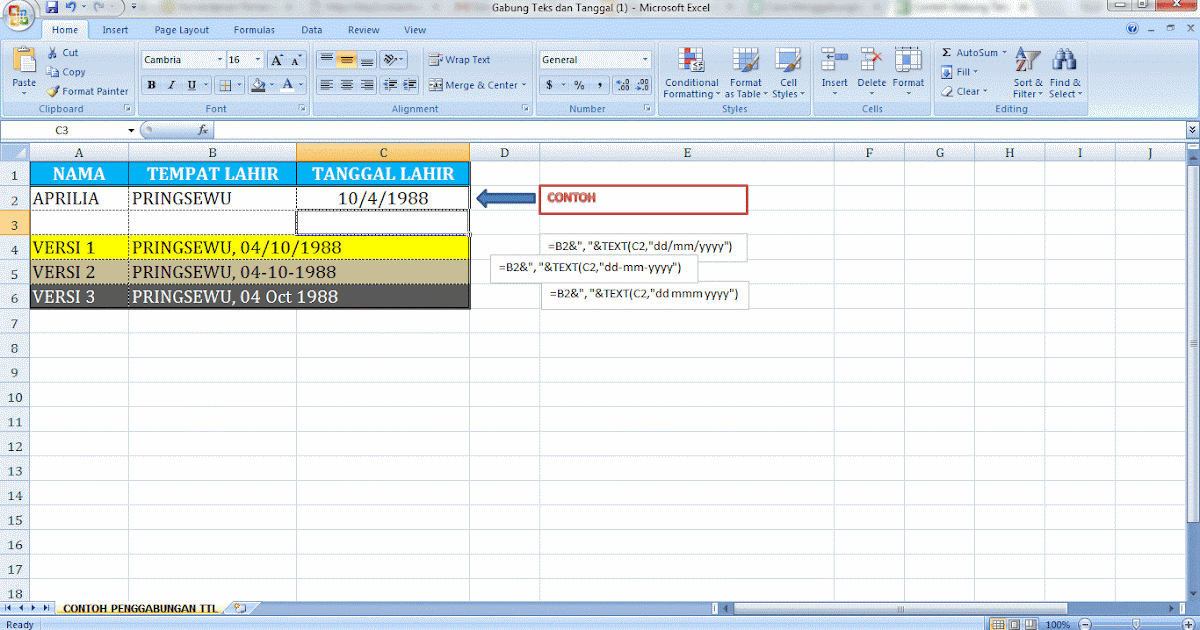Click column A header

pos(79,152)
